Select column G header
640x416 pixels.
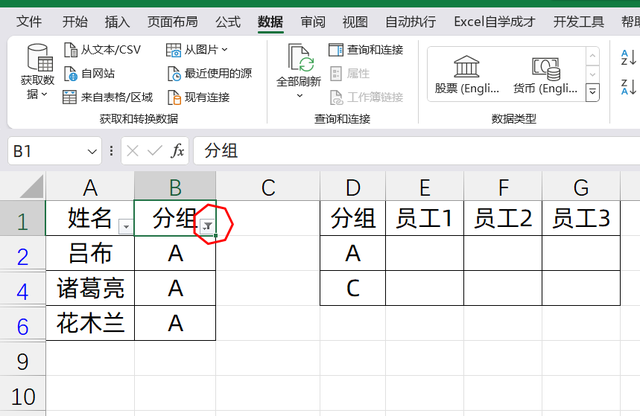pyautogui.click(x=581, y=187)
